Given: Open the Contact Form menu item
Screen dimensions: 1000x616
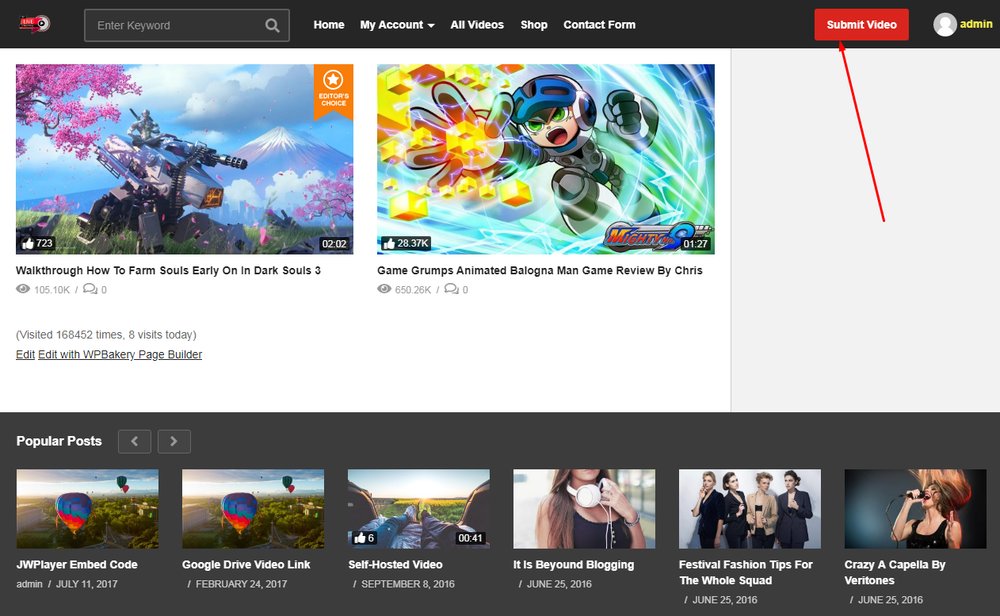Looking at the screenshot, I should pyautogui.click(x=599, y=25).
